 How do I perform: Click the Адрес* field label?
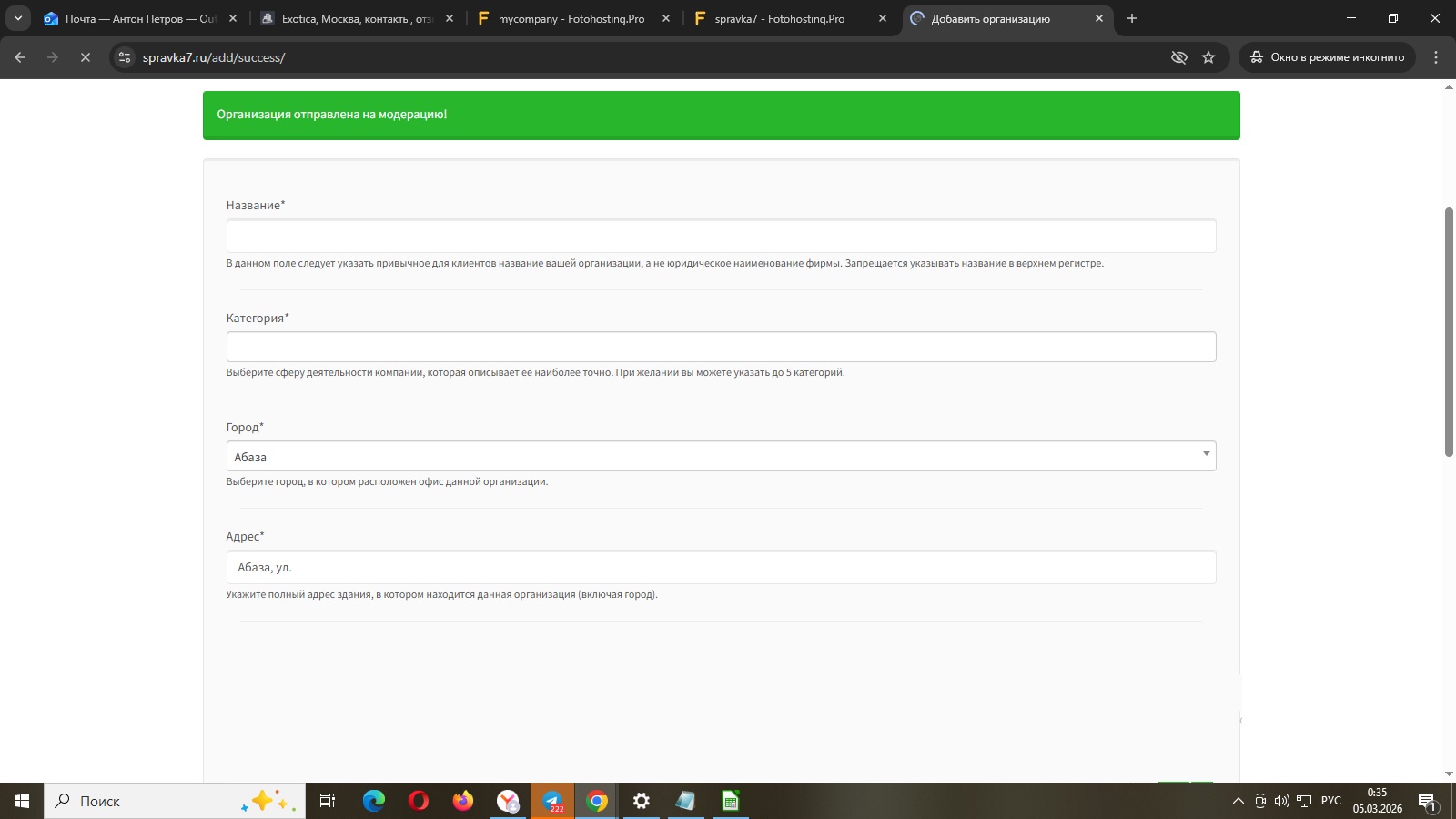[245, 537]
